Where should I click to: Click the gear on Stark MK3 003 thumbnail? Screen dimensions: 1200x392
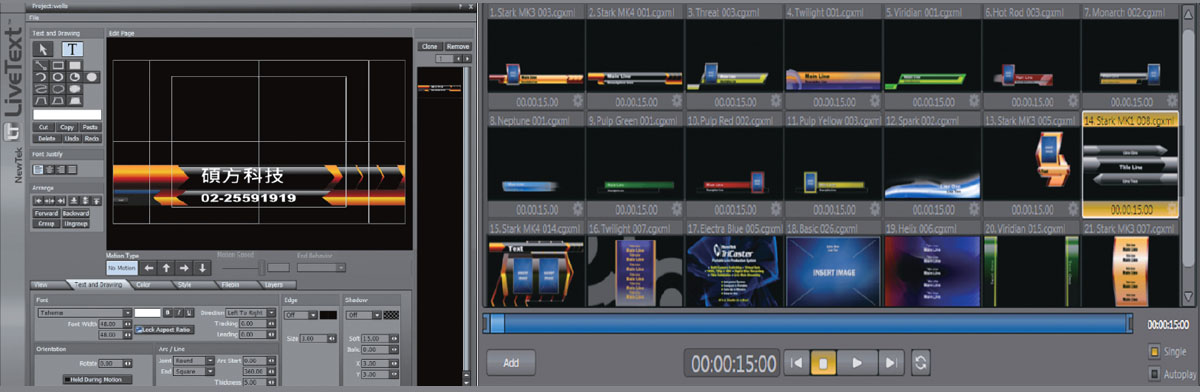[578, 101]
